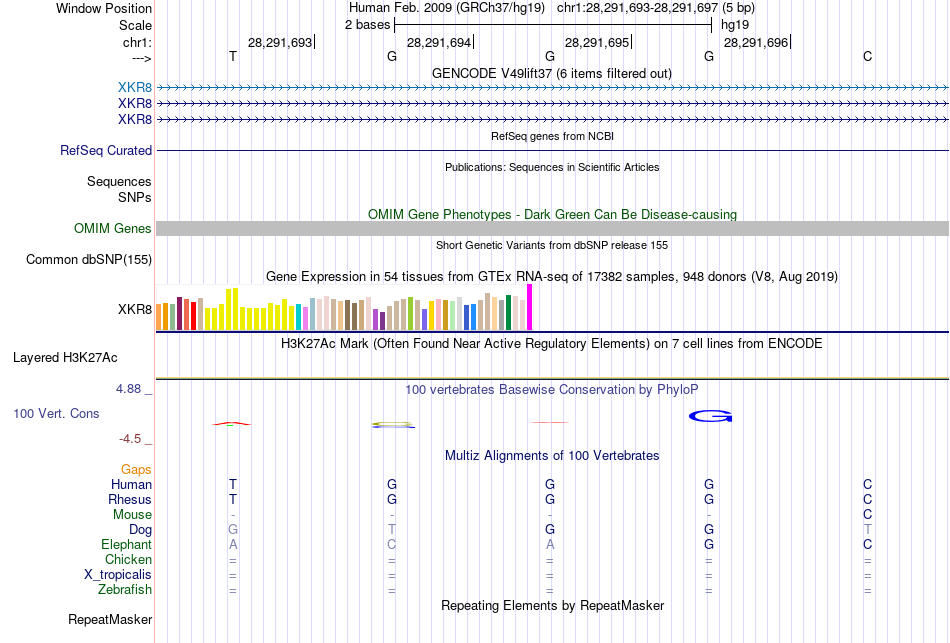This screenshot has height=643, width=950.
Task: Select the Dog alignment row label
Action: [140, 530]
